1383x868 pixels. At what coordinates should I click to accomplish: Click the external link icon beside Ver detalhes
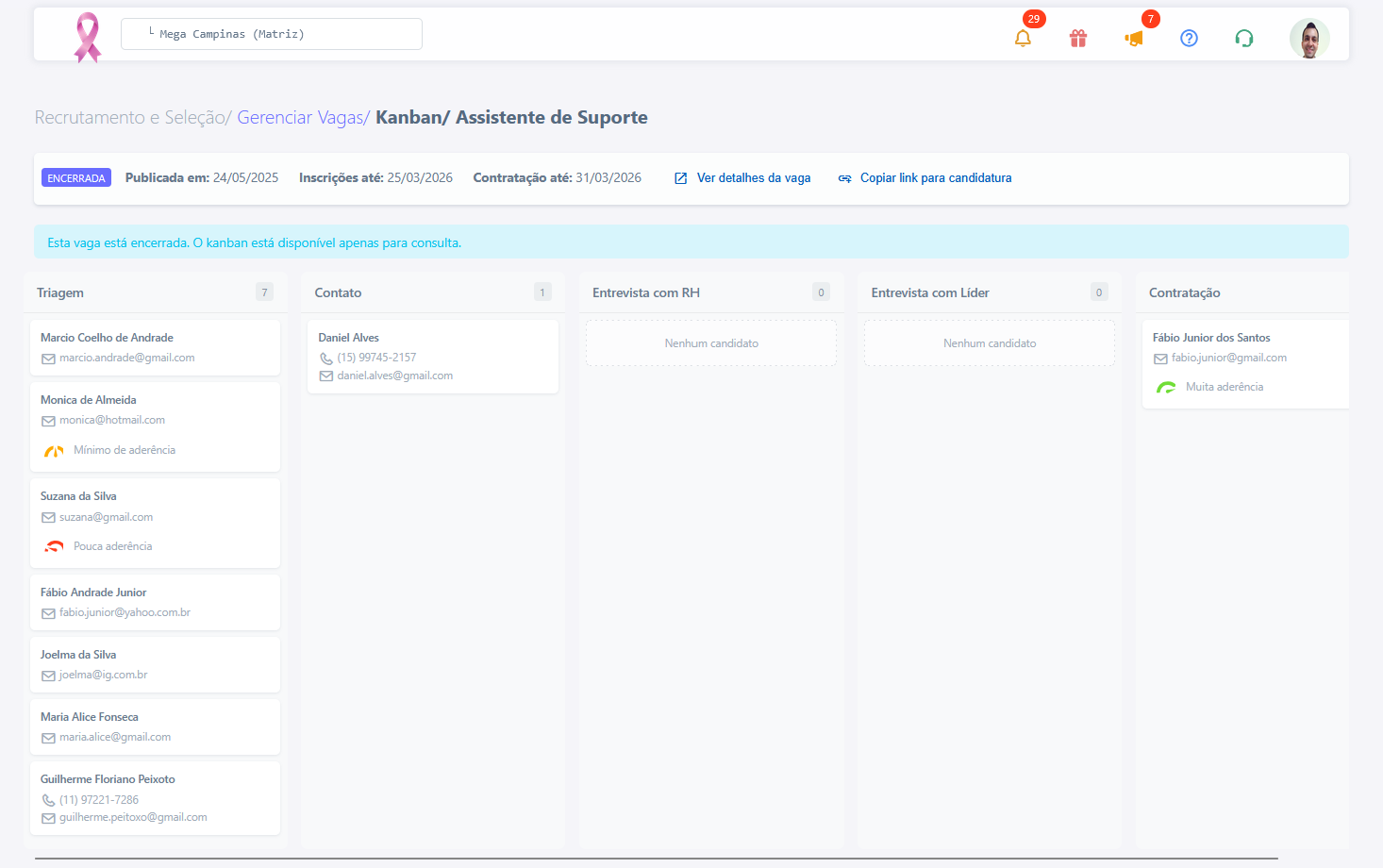pos(680,178)
